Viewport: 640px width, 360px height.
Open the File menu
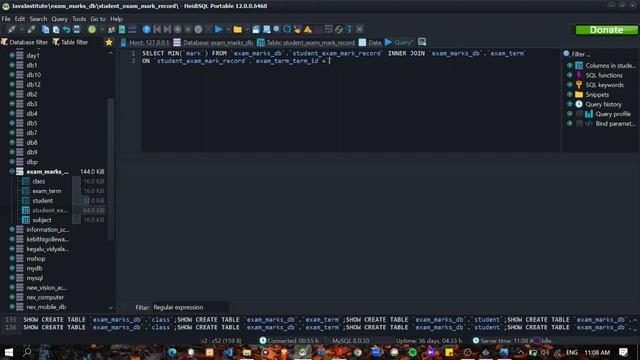pyautogui.click(x=6, y=19)
